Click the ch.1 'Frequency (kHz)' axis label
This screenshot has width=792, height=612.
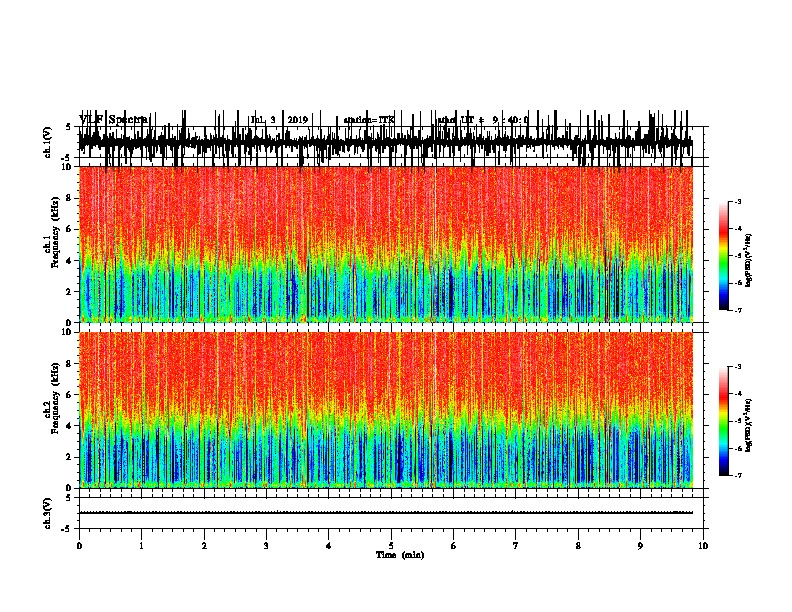pyautogui.click(x=55, y=232)
